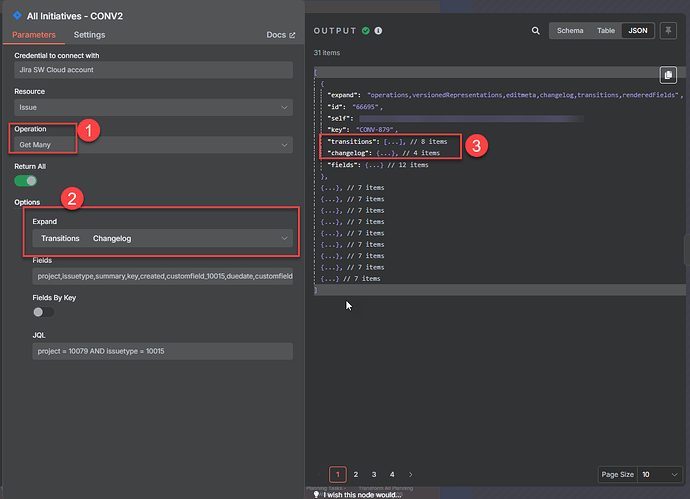The height and width of the screenshot is (499, 690).
Task: Go to output page 3
Action: coord(374,474)
